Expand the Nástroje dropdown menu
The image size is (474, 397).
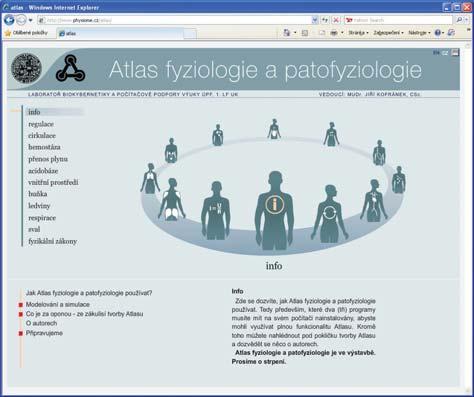click(x=419, y=33)
